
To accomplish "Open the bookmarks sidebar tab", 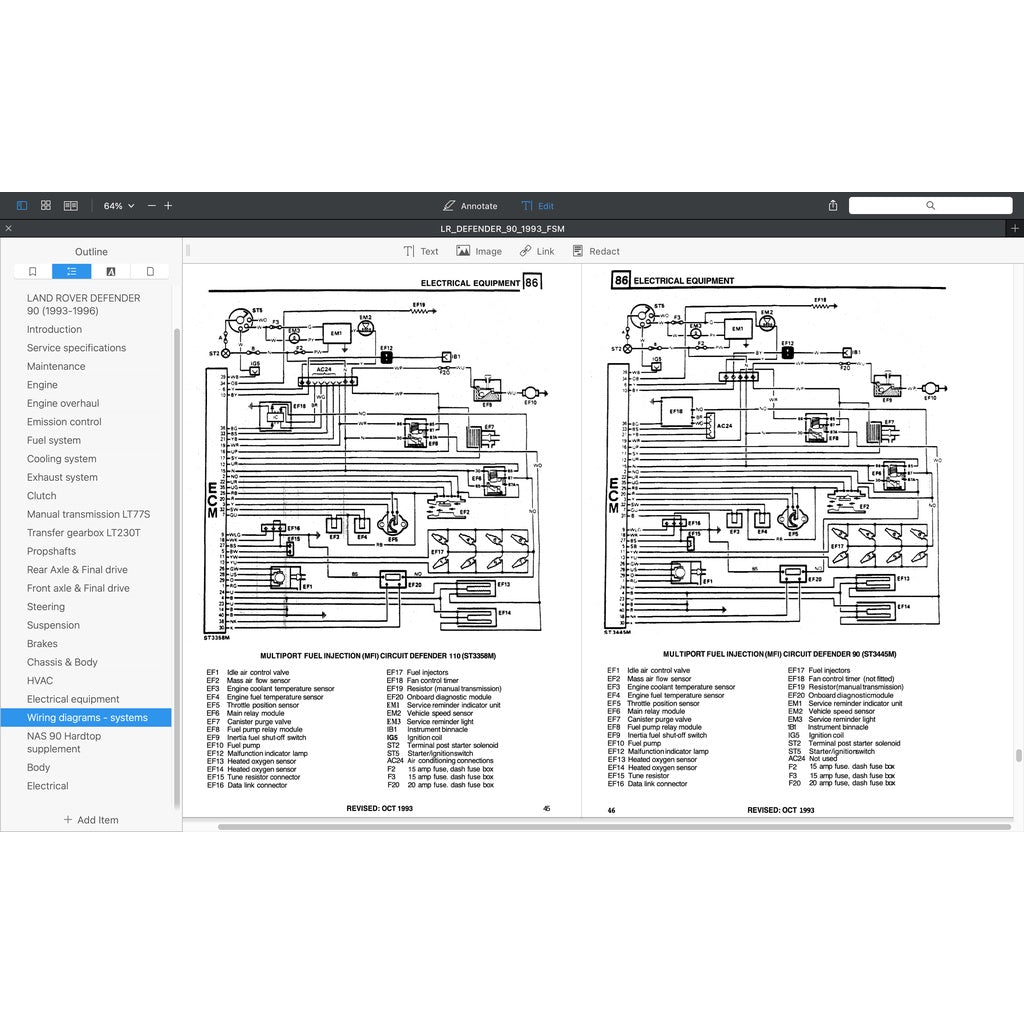I will (33, 271).
